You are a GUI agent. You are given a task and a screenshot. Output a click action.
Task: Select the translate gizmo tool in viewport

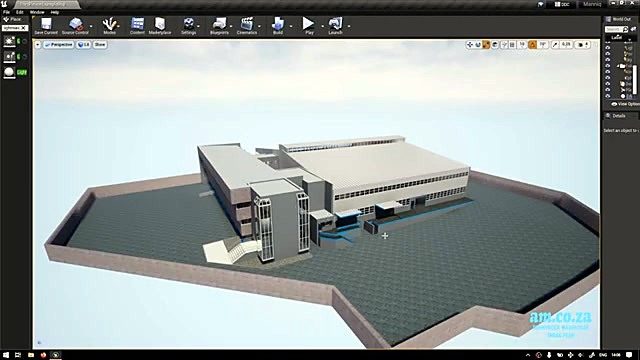(x=470, y=44)
